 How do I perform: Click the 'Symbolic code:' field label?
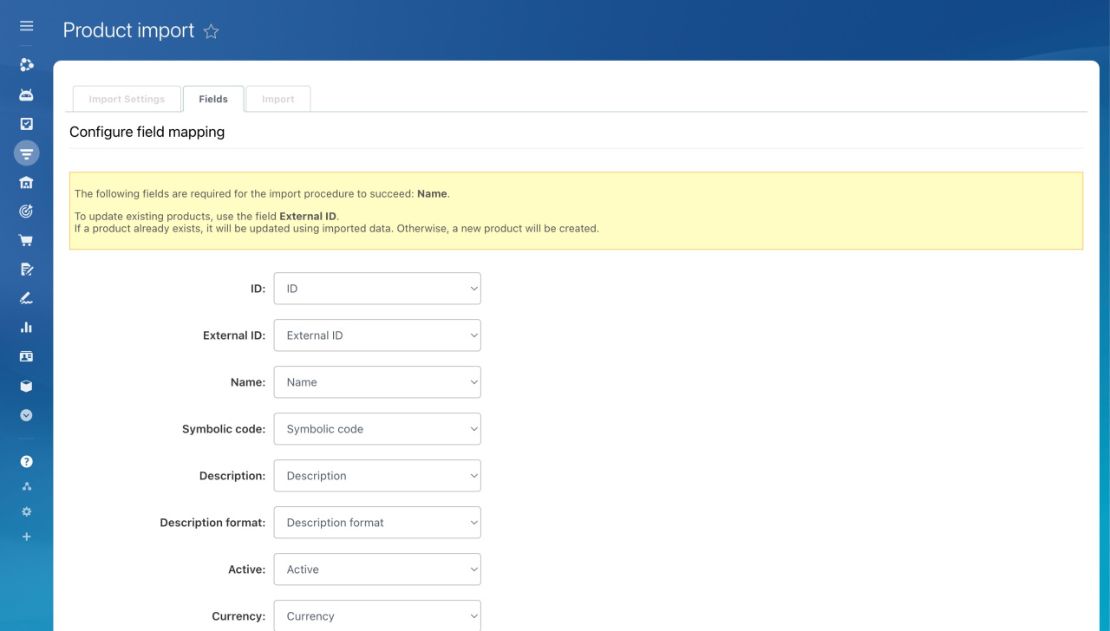(x=224, y=429)
